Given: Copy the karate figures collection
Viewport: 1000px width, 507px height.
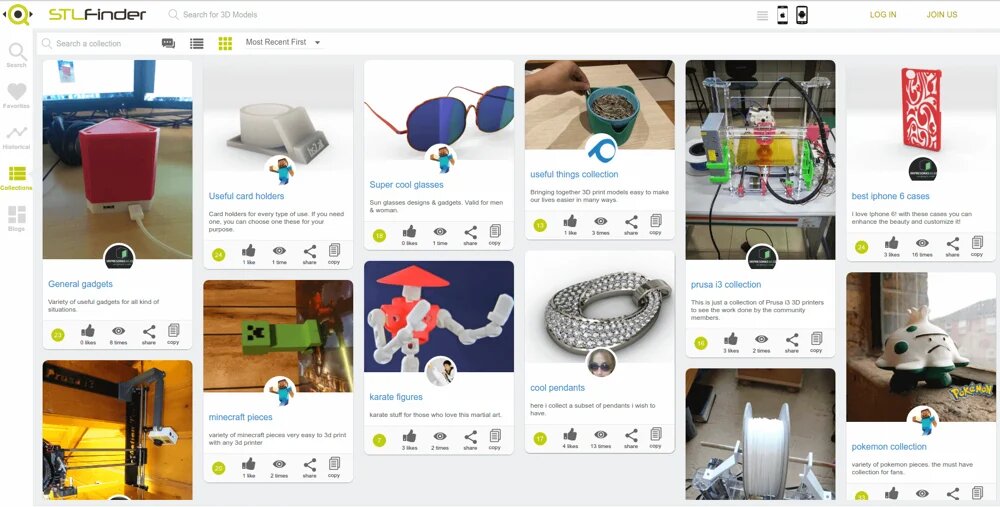Looking at the screenshot, I should click(495, 439).
